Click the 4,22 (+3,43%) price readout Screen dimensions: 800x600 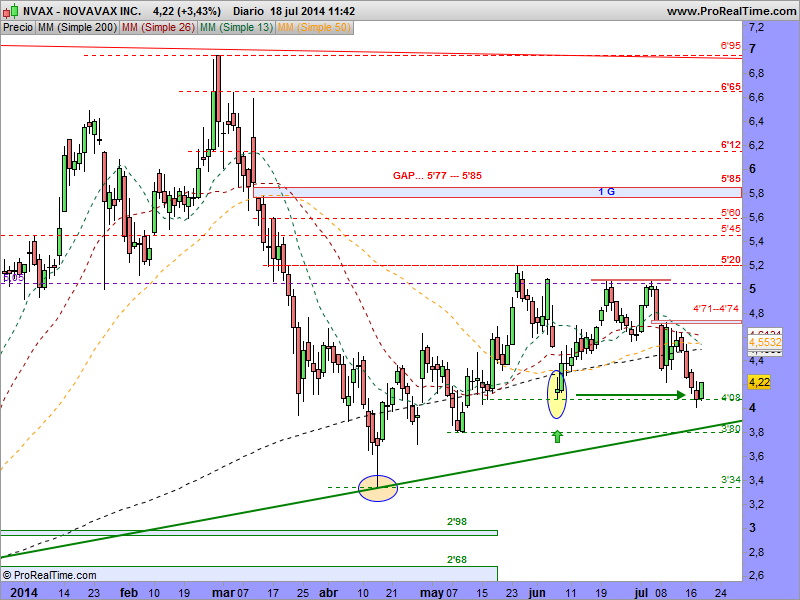187,11
